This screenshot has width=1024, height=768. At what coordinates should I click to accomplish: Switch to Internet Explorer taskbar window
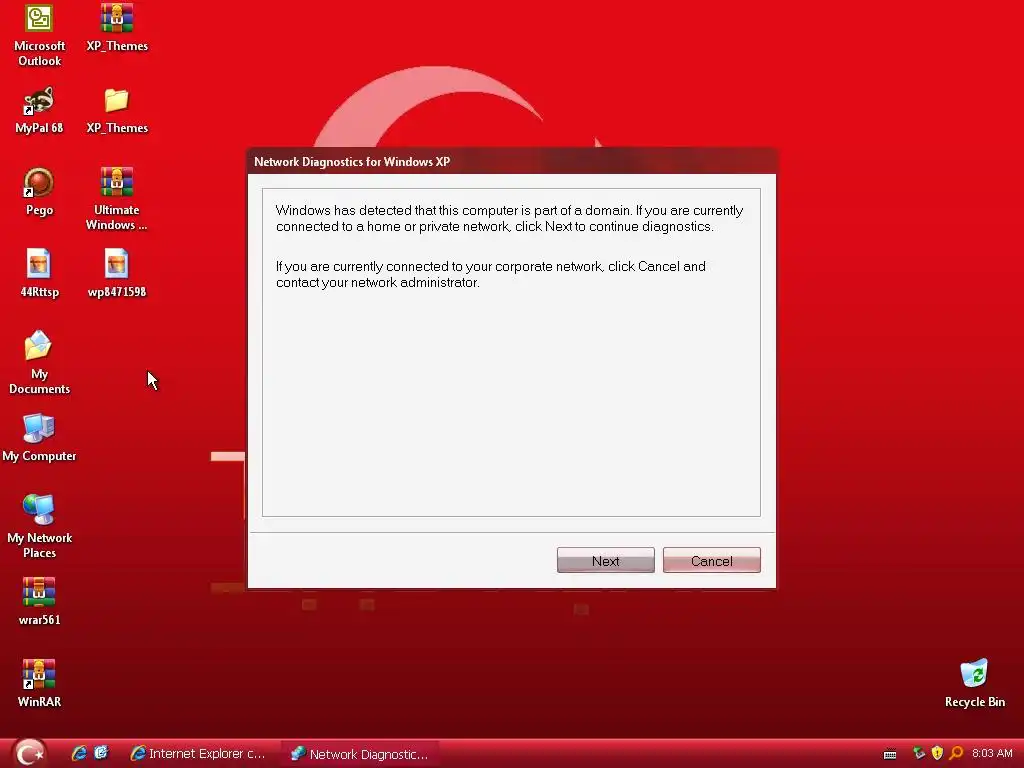pos(199,754)
